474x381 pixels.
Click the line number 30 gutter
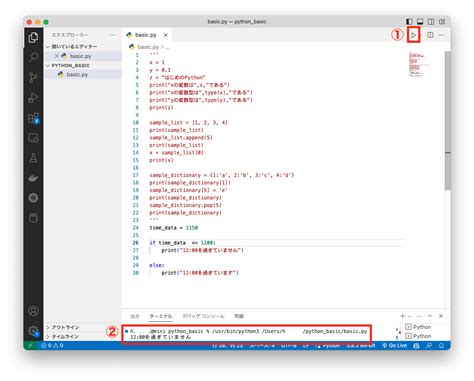click(135, 273)
